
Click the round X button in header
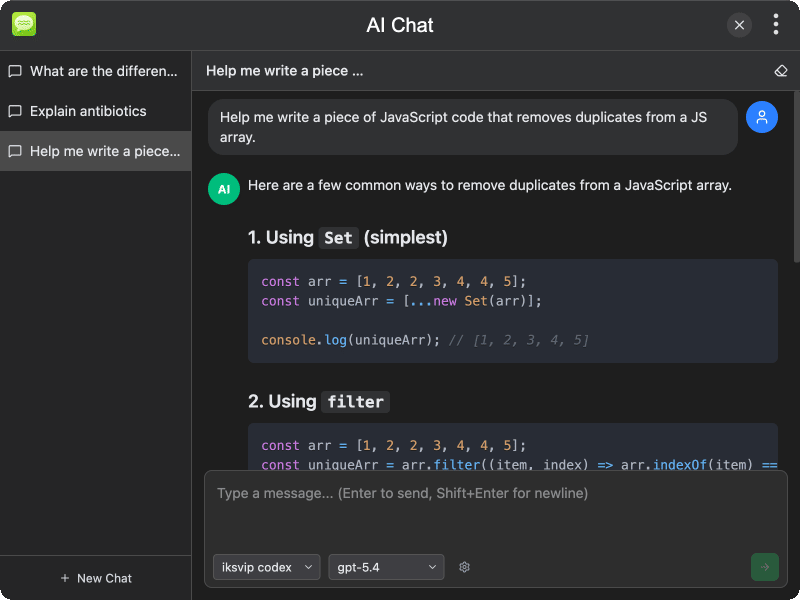(x=739, y=25)
